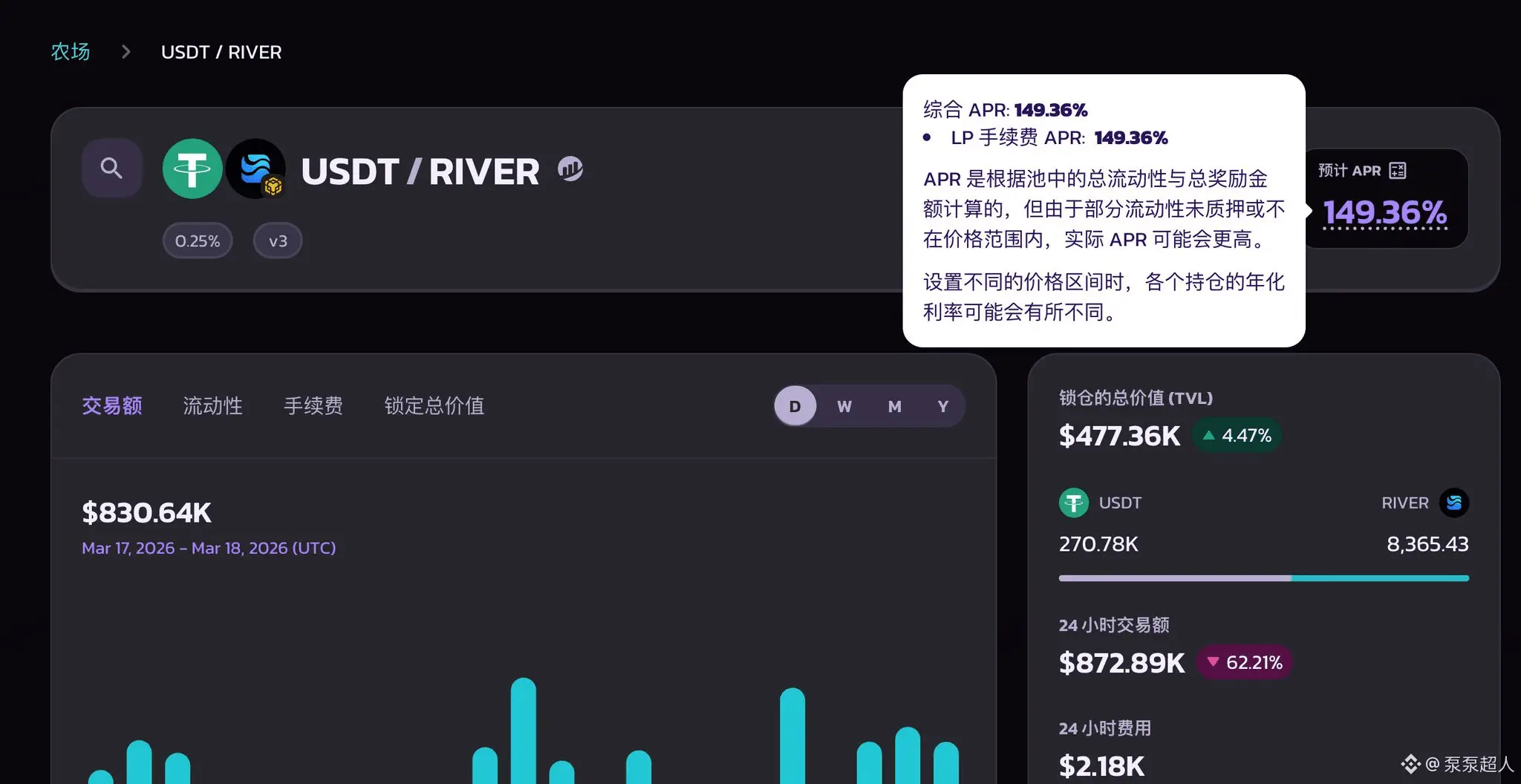Switch to the 锁定总价值 tab
The height and width of the screenshot is (784, 1521).
(434, 405)
